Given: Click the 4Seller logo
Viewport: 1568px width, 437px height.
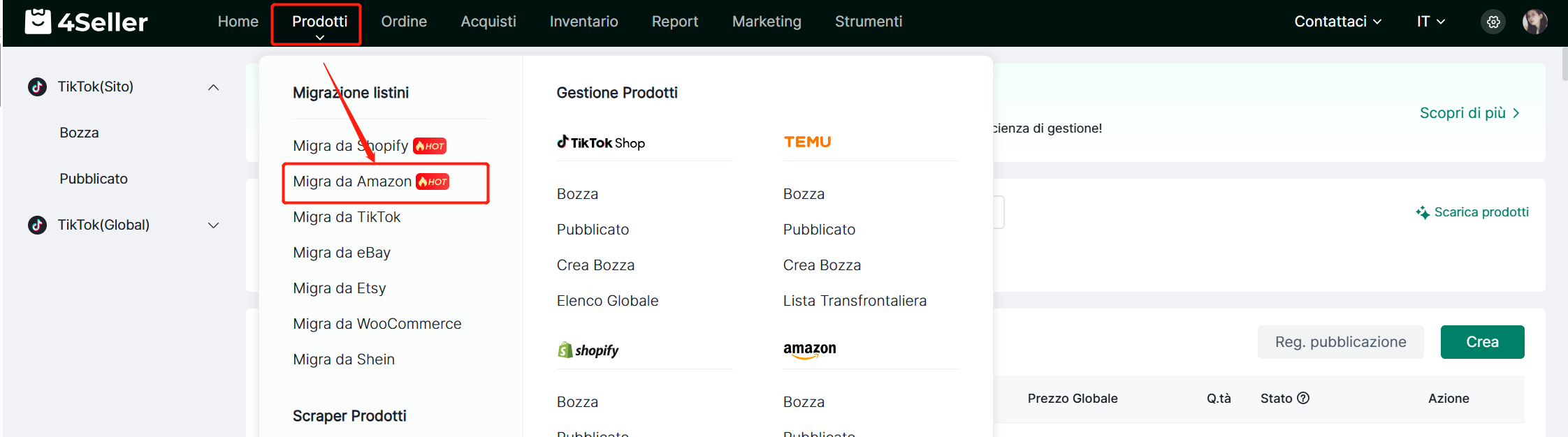Looking at the screenshot, I should pos(86,22).
